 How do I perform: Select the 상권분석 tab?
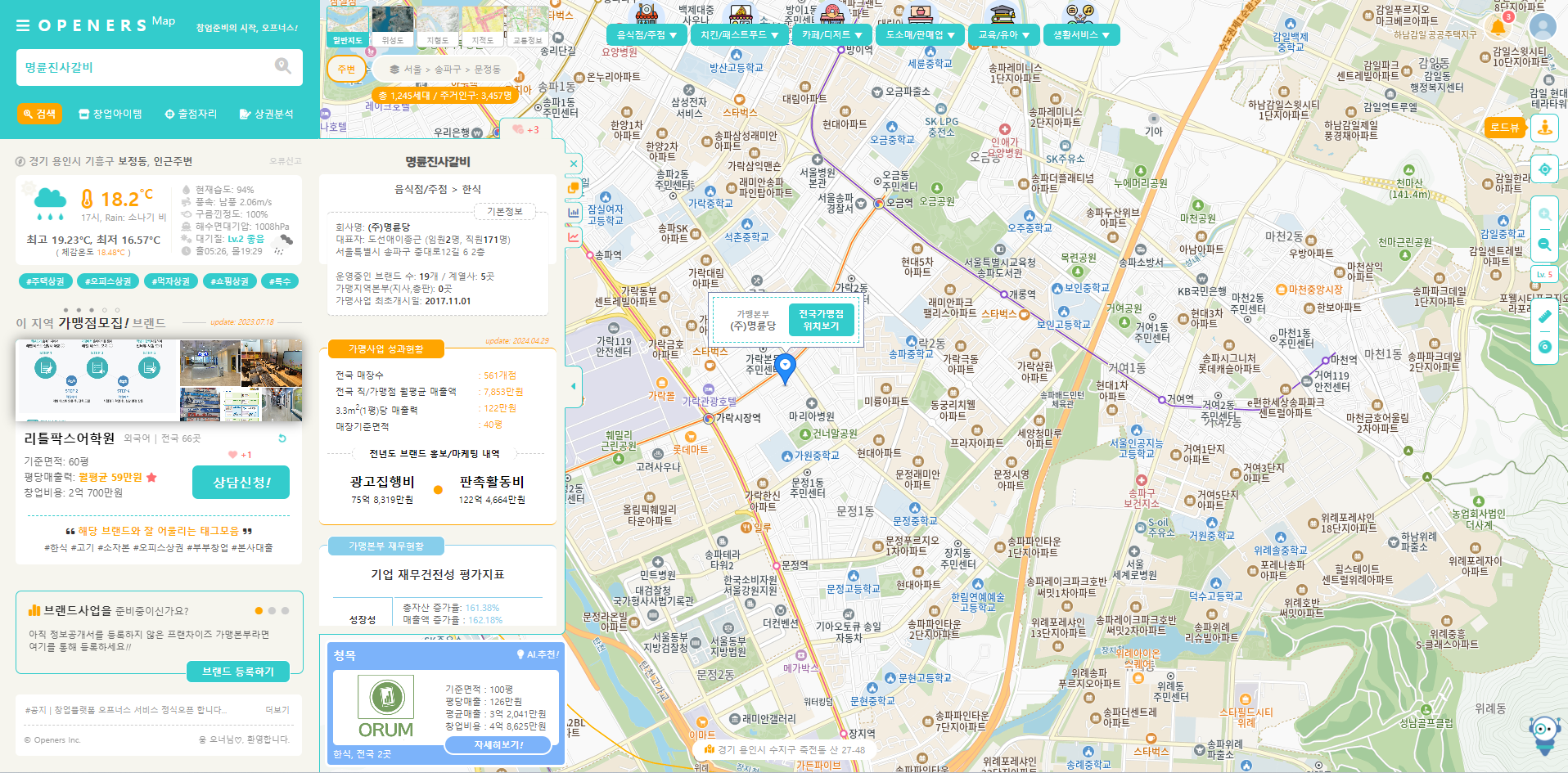click(266, 114)
